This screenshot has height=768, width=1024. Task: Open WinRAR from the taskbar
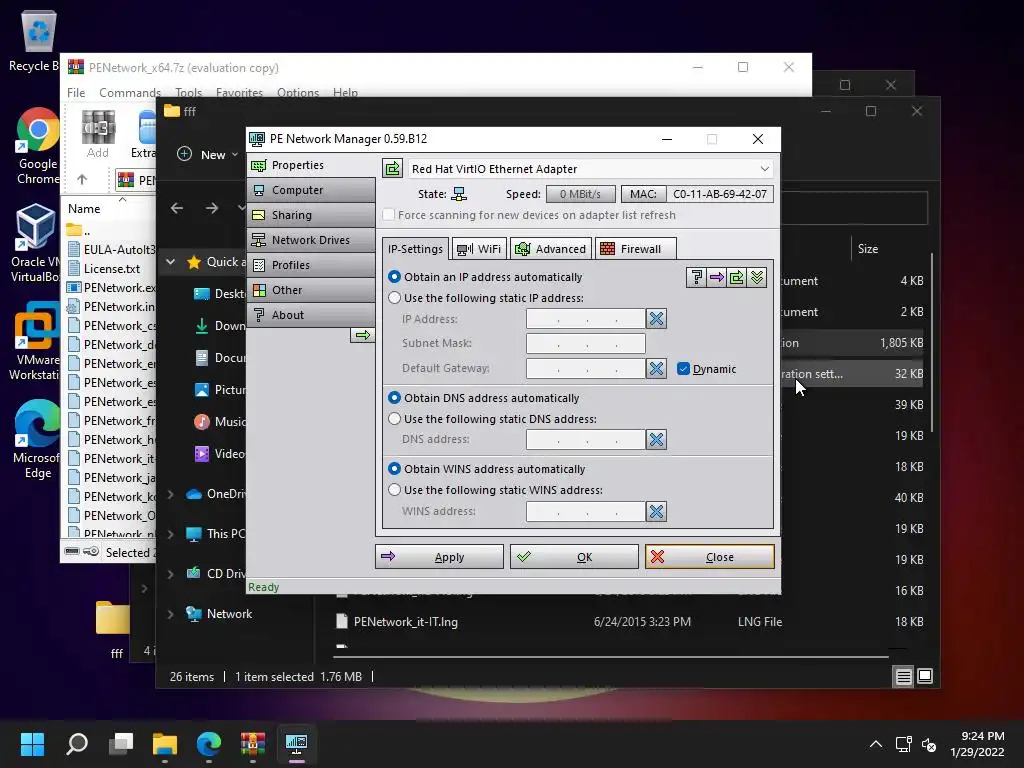pos(253,743)
